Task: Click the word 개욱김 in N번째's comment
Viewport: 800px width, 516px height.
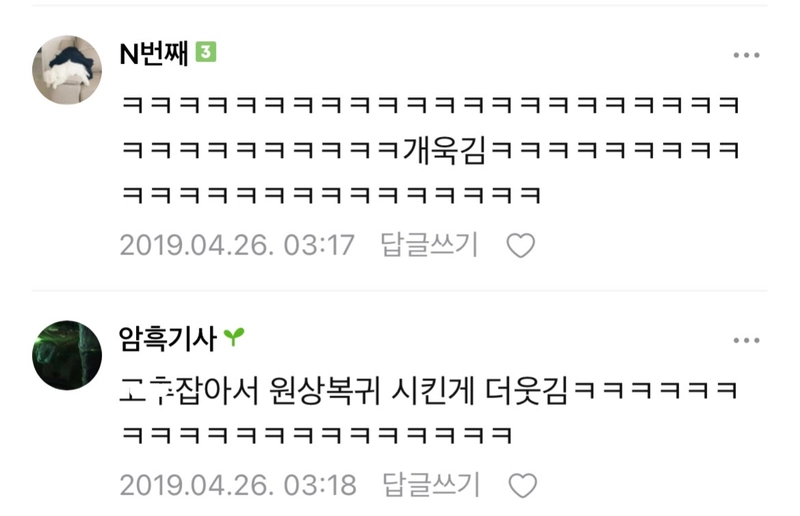Action: coord(444,151)
